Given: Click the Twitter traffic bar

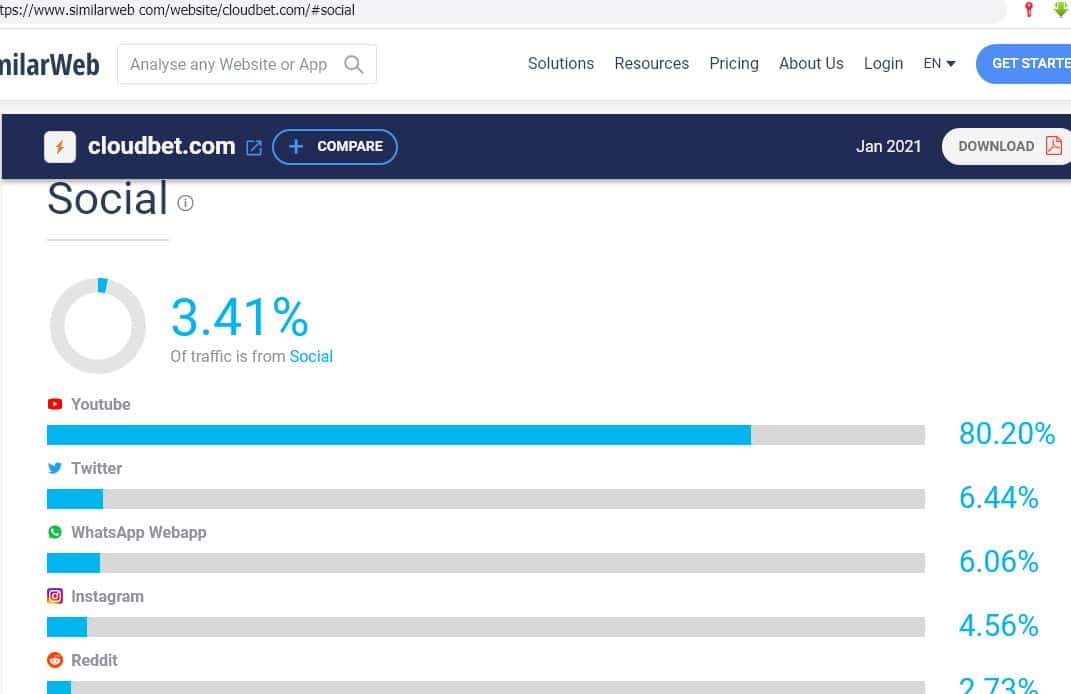Looking at the screenshot, I should [486, 499].
